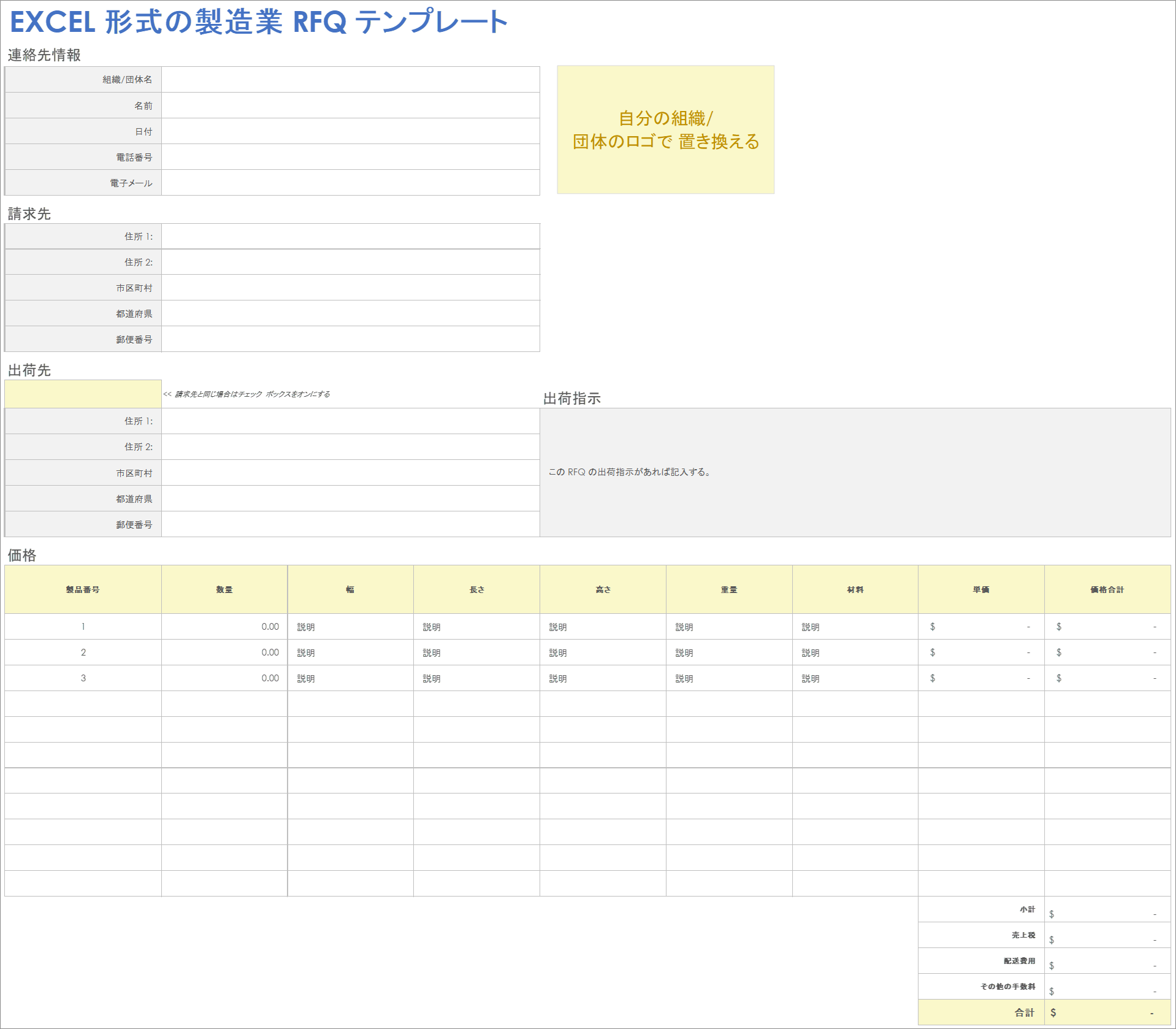
Task: Check the "same as billing" shipping checkbox
Action: click(83, 393)
